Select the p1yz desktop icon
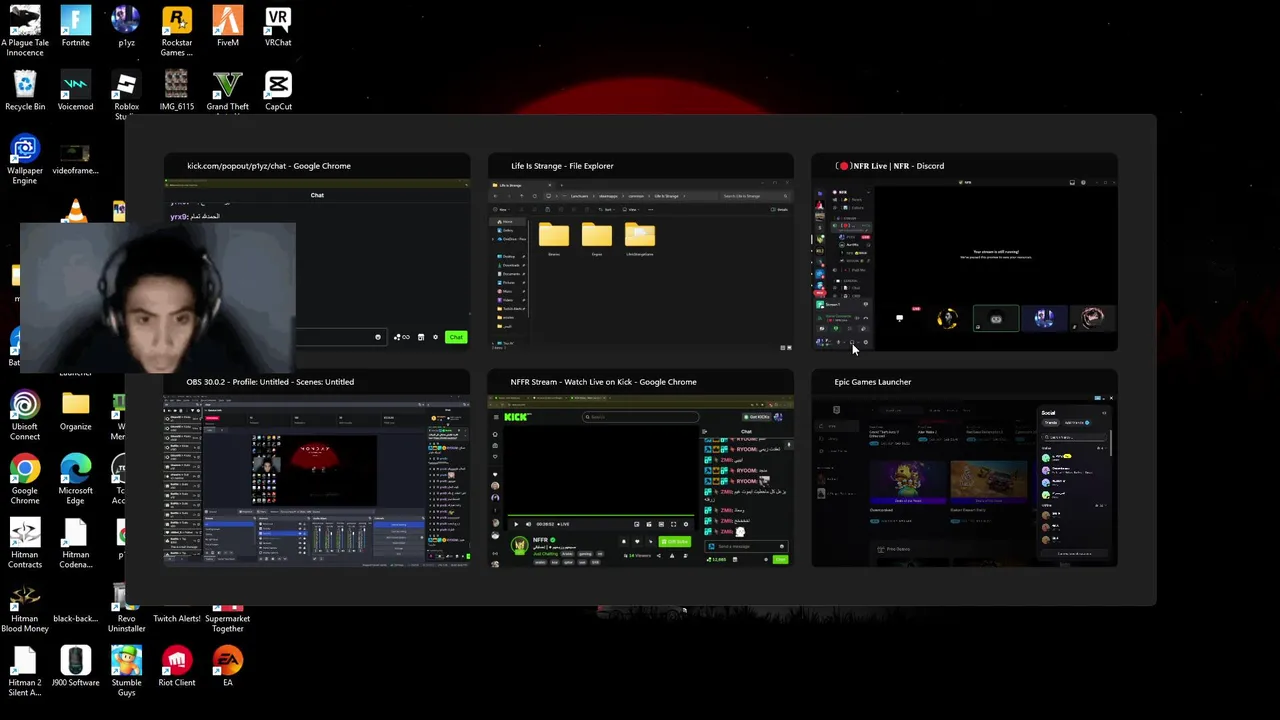The width and height of the screenshot is (1280, 720). coord(126,26)
